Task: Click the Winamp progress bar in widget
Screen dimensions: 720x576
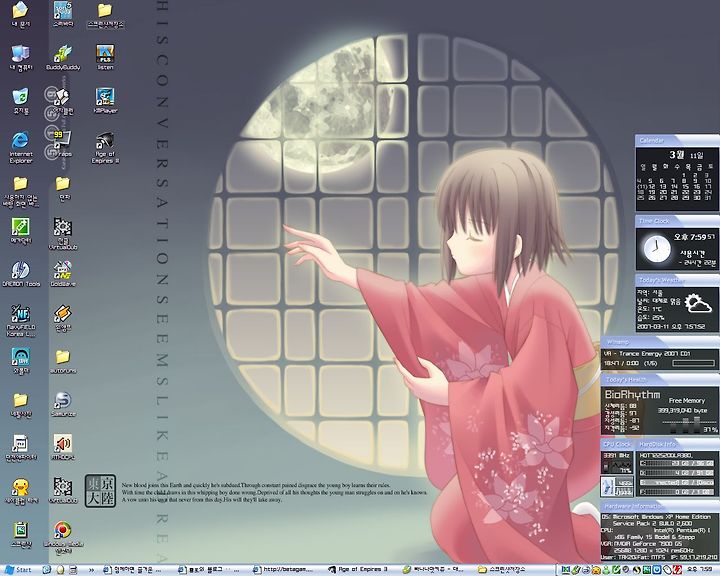Action: (693, 363)
